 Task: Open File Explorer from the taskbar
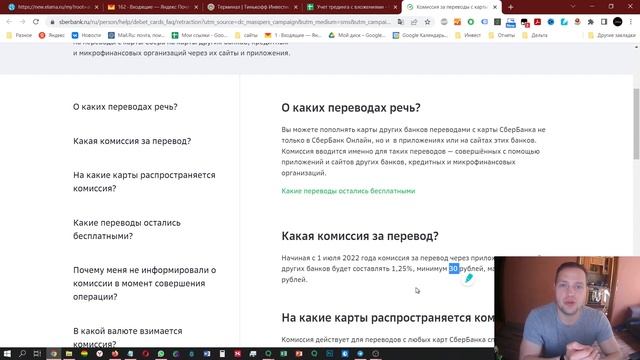point(69,353)
